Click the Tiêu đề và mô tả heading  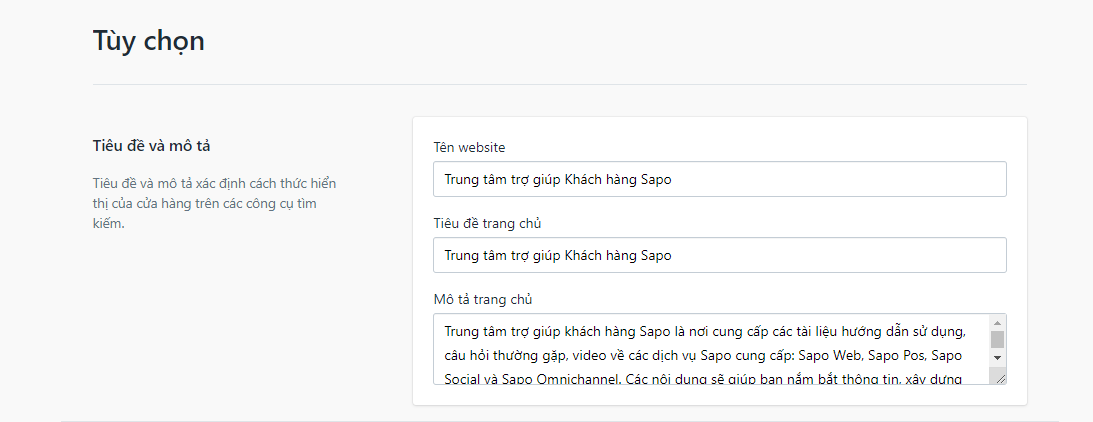point(151,146)
